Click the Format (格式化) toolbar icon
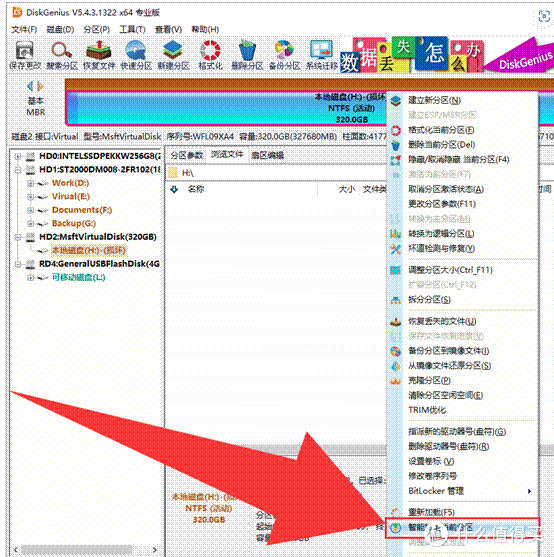This screenshot has height=557, width=554. click(210, 55)
